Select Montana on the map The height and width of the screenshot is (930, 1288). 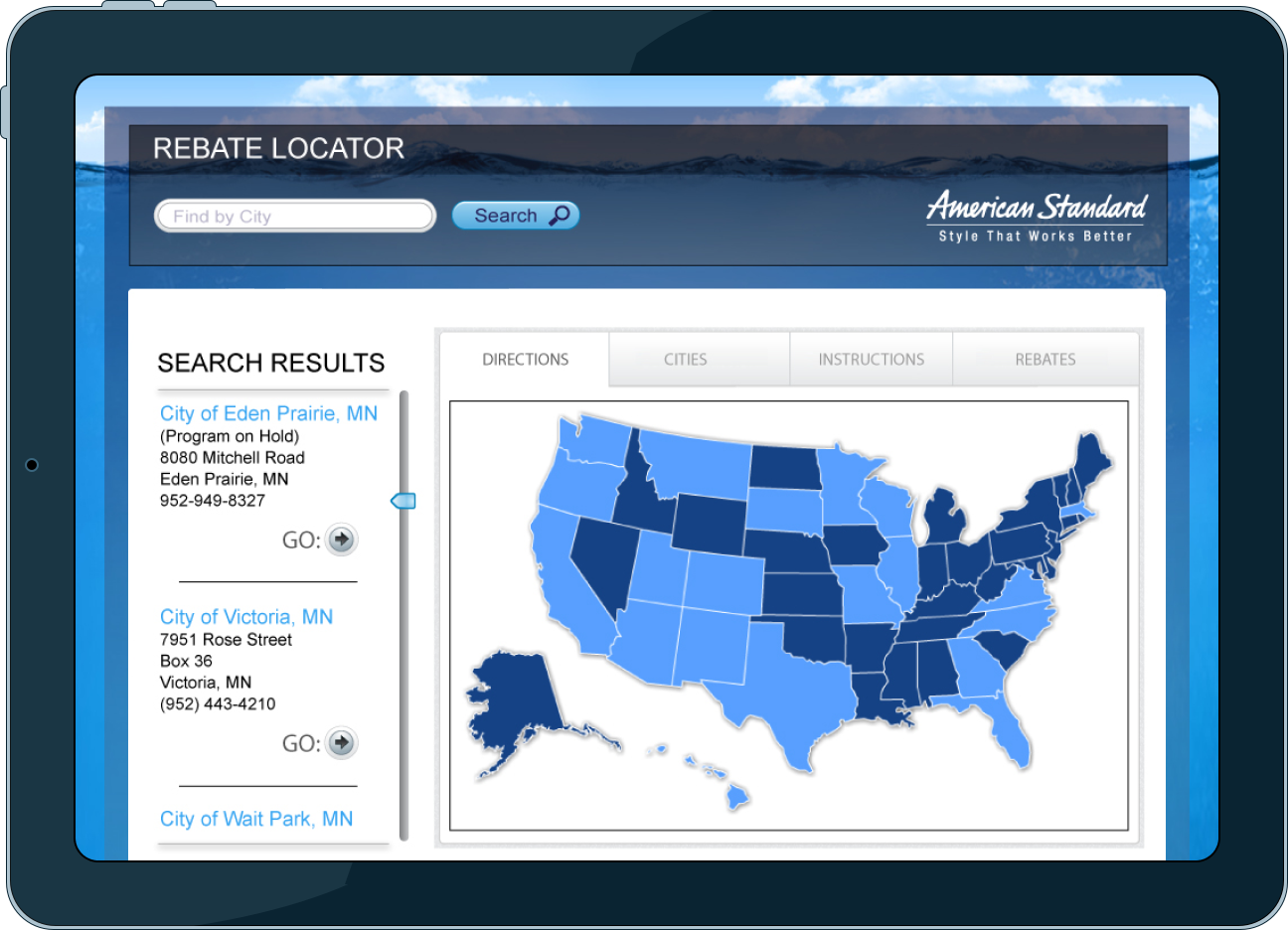tap(696, 464)
